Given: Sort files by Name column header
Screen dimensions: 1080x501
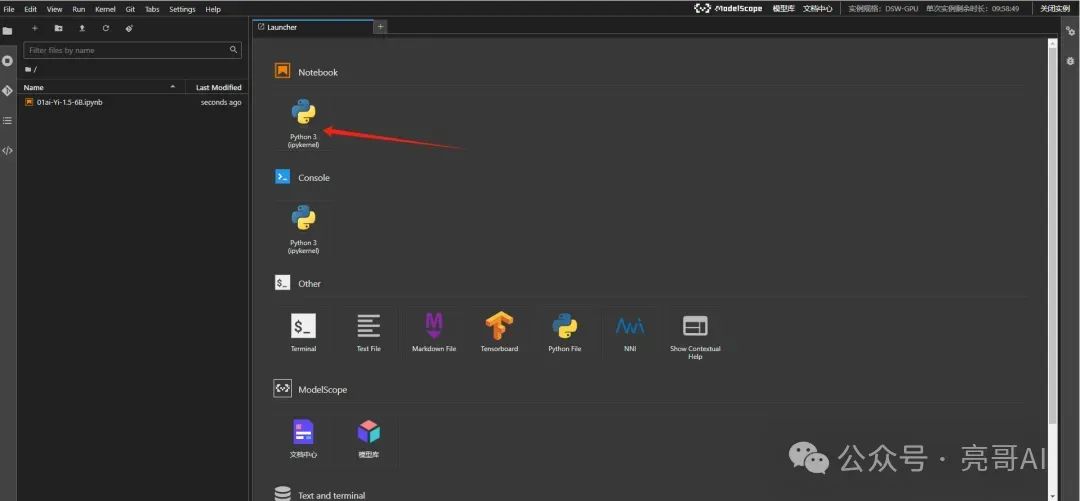Looking at the screenshot, I should pos(101,88).
